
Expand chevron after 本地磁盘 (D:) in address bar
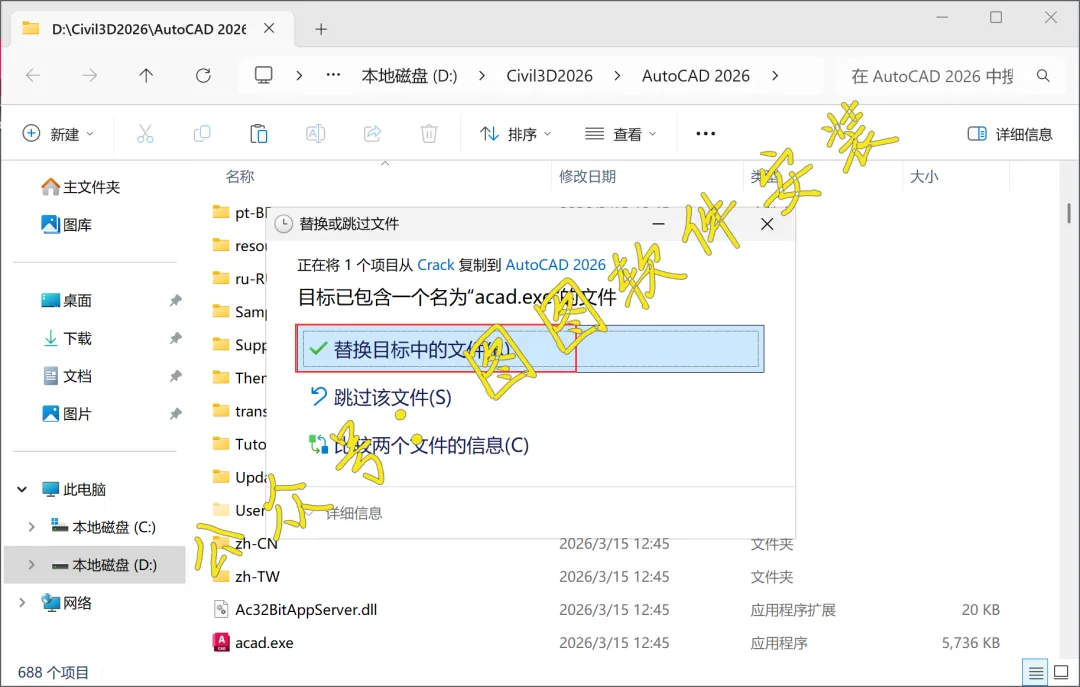[481, 76]
